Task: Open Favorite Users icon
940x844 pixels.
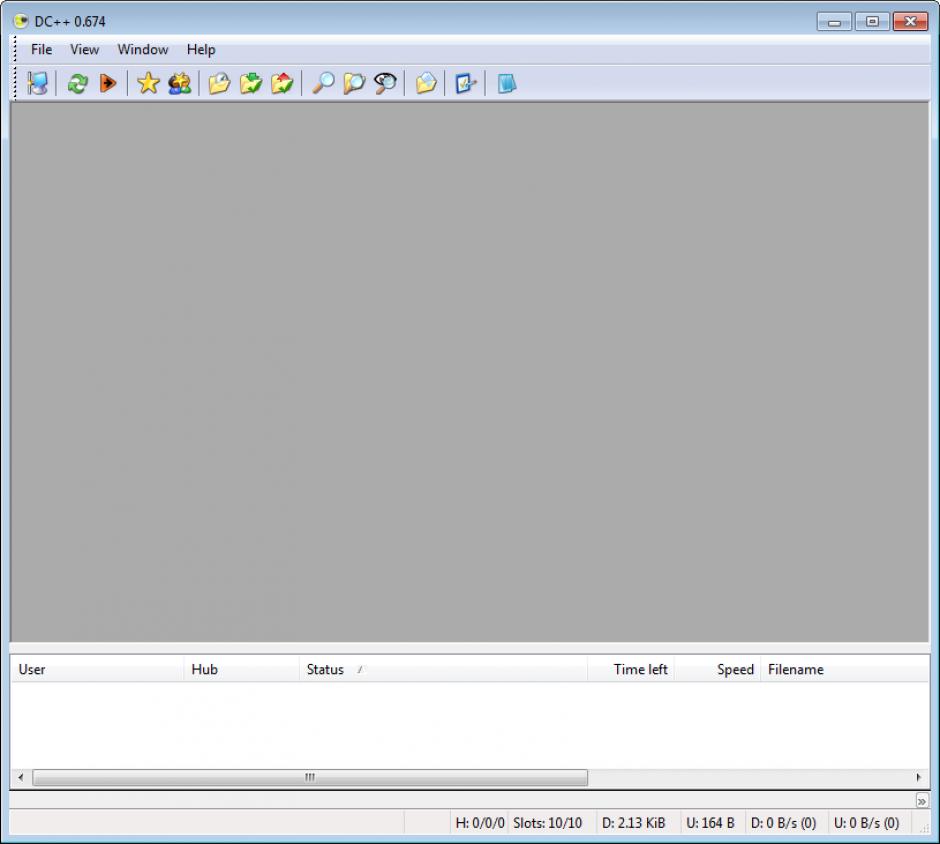Action: click(179, 83)
